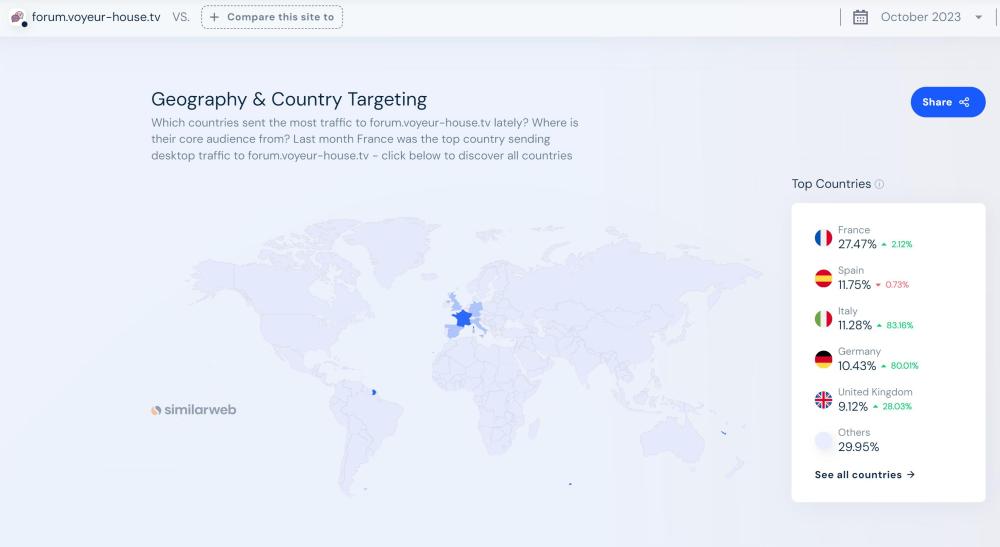Open the October 2023 date dropdown
The width and height of the screenshot is (1000, 547).
click(920, 17)
